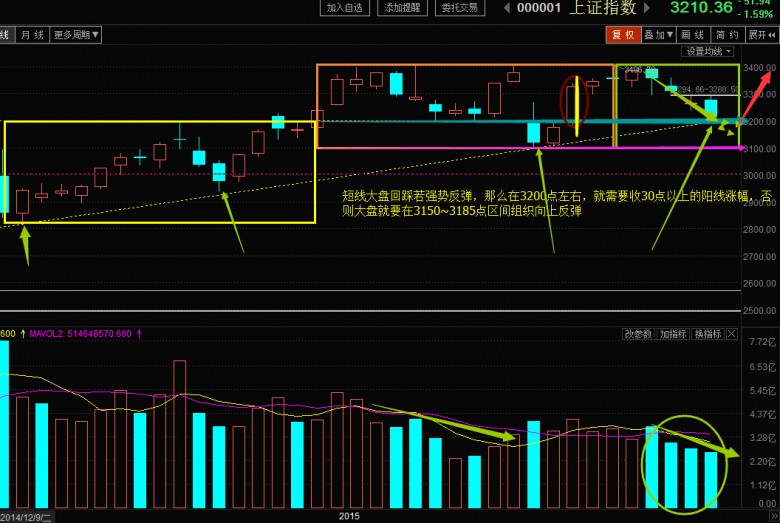The image size is (780, 523).
Task: Expand the 设置均线 moving average dropdown
Action: 708,50
